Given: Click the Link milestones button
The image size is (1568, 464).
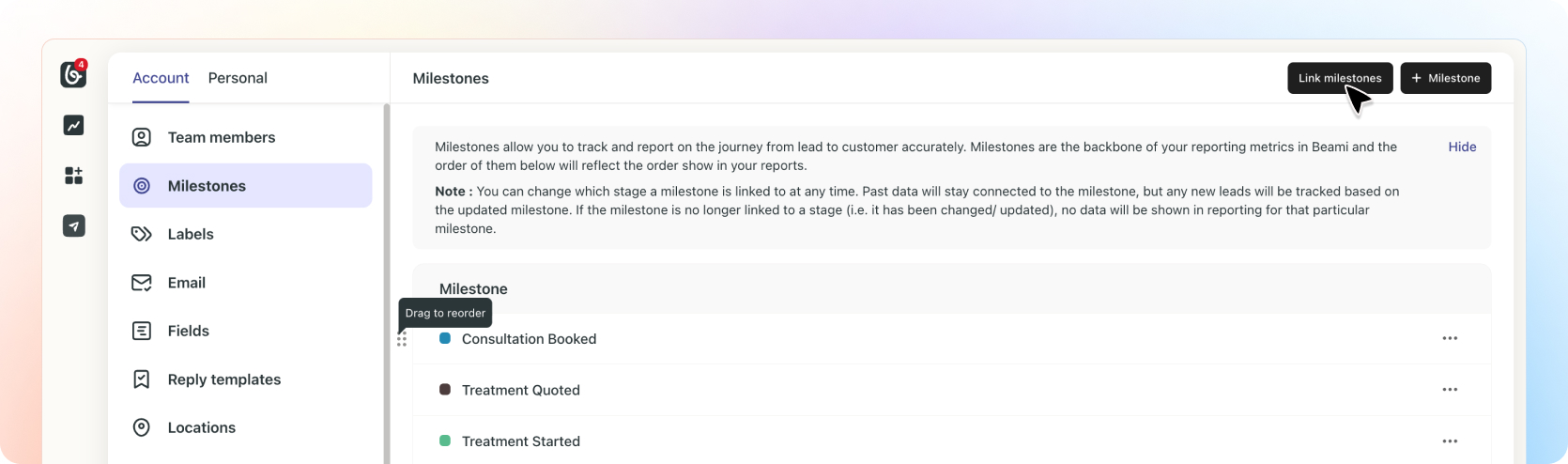Looking at the screenshot, I should [x=1340, y=78].
